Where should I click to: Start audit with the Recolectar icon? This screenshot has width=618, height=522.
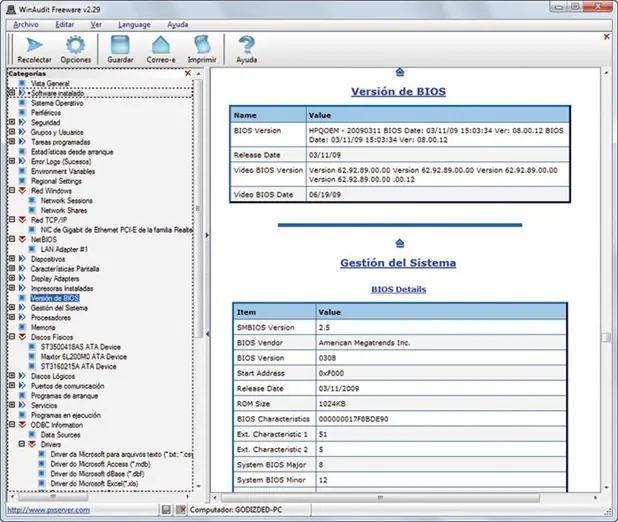click(x=34, y=49)
